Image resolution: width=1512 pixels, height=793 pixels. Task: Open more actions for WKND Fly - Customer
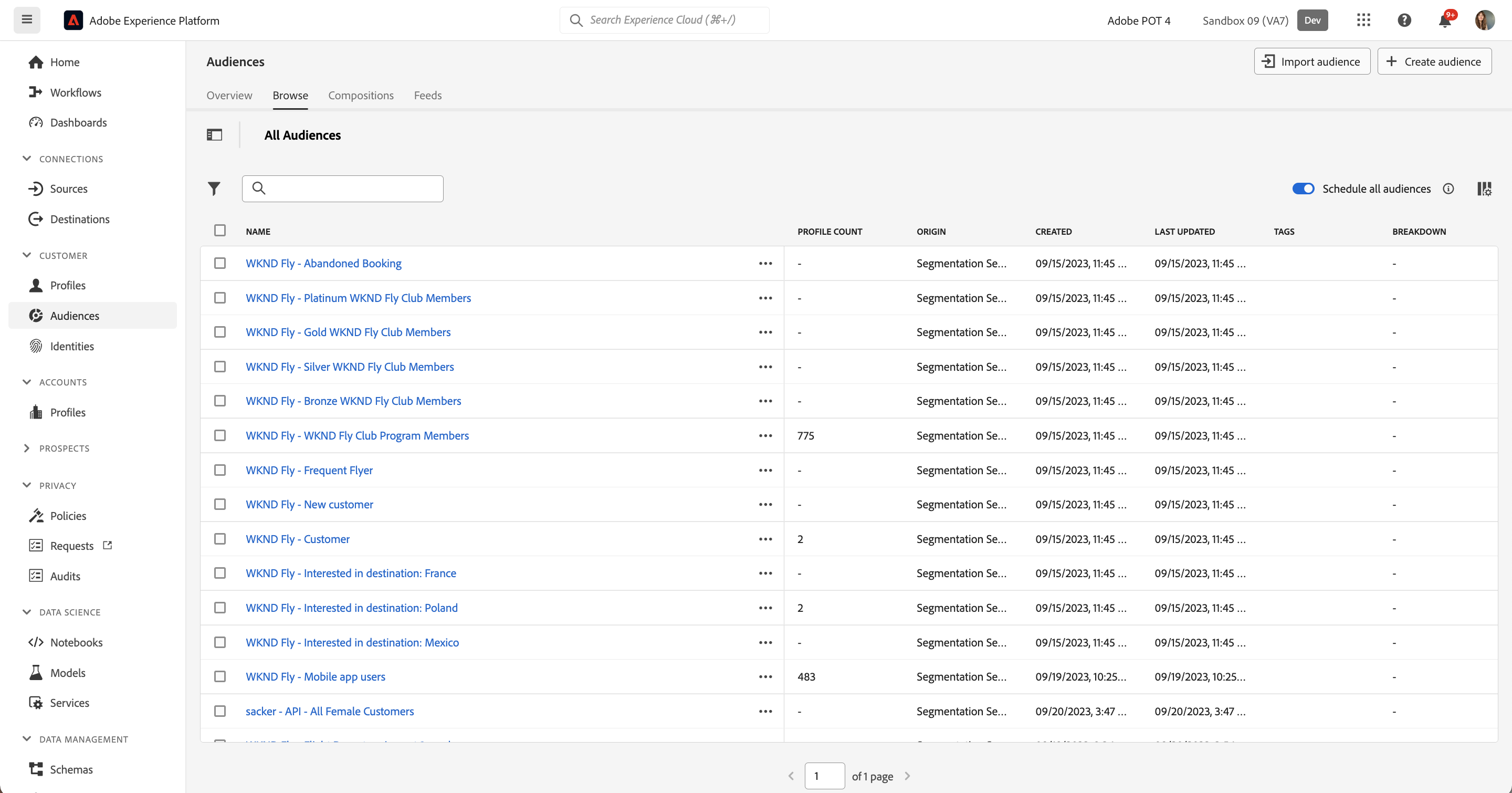765,539
